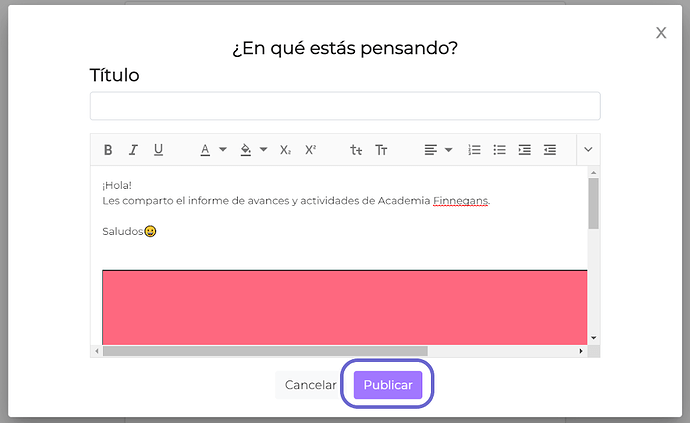The width and height of the screenshot is (690, 423).
Task: Open alignment options dropdown arrow
Action: [448, 150]
